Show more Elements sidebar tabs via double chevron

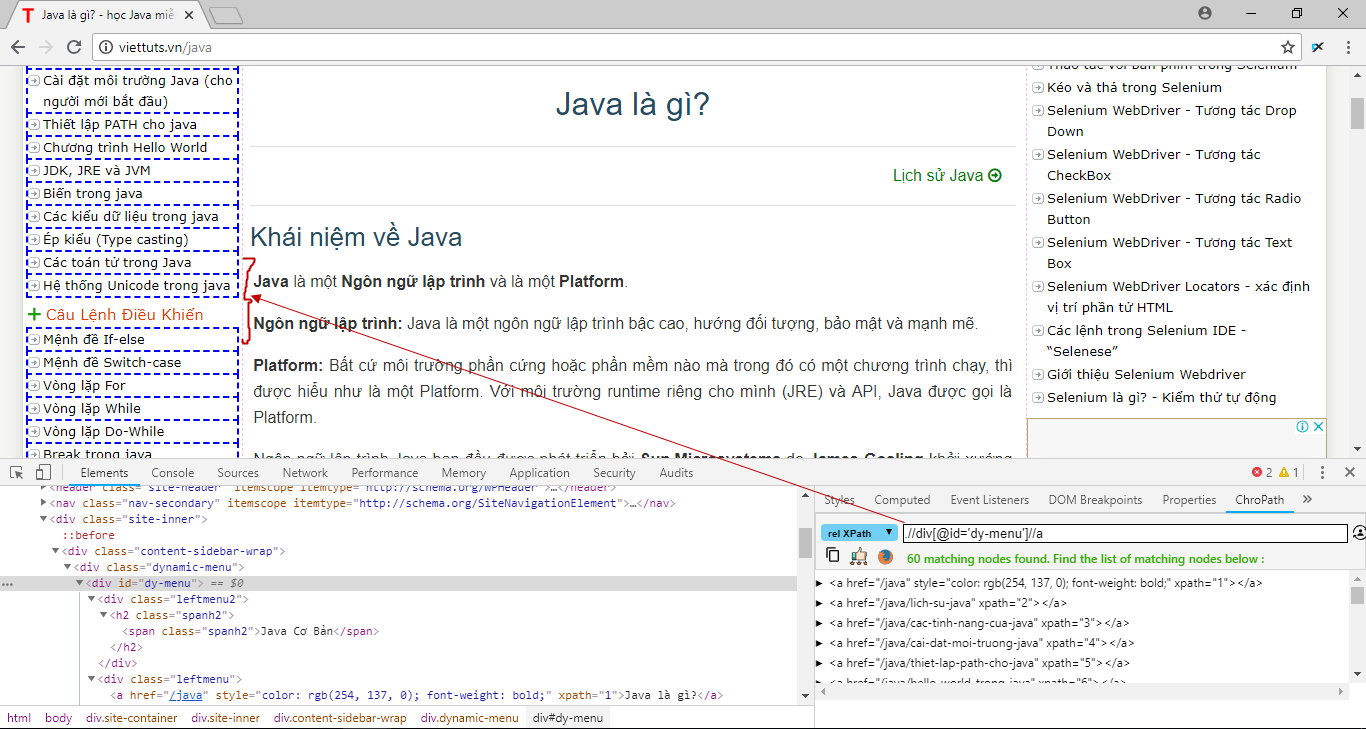[1306, 499]
